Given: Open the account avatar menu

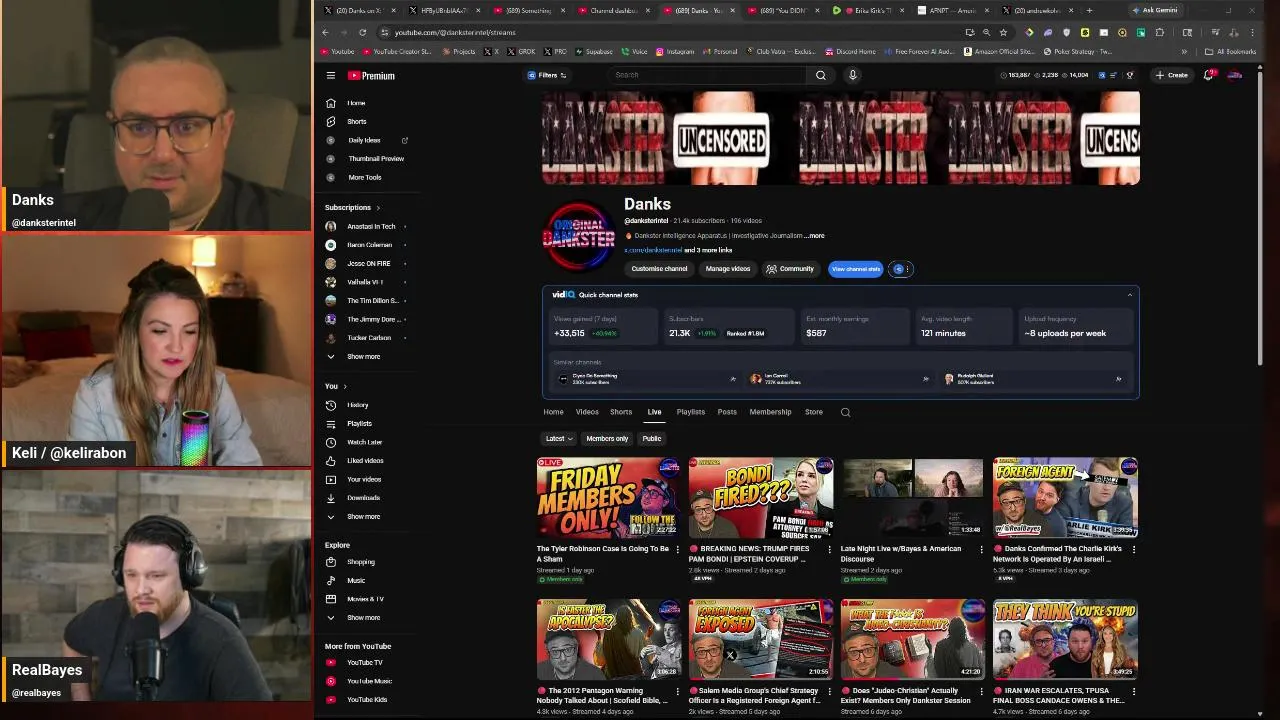Looking at the screenshot, I should coord(1235,75).
